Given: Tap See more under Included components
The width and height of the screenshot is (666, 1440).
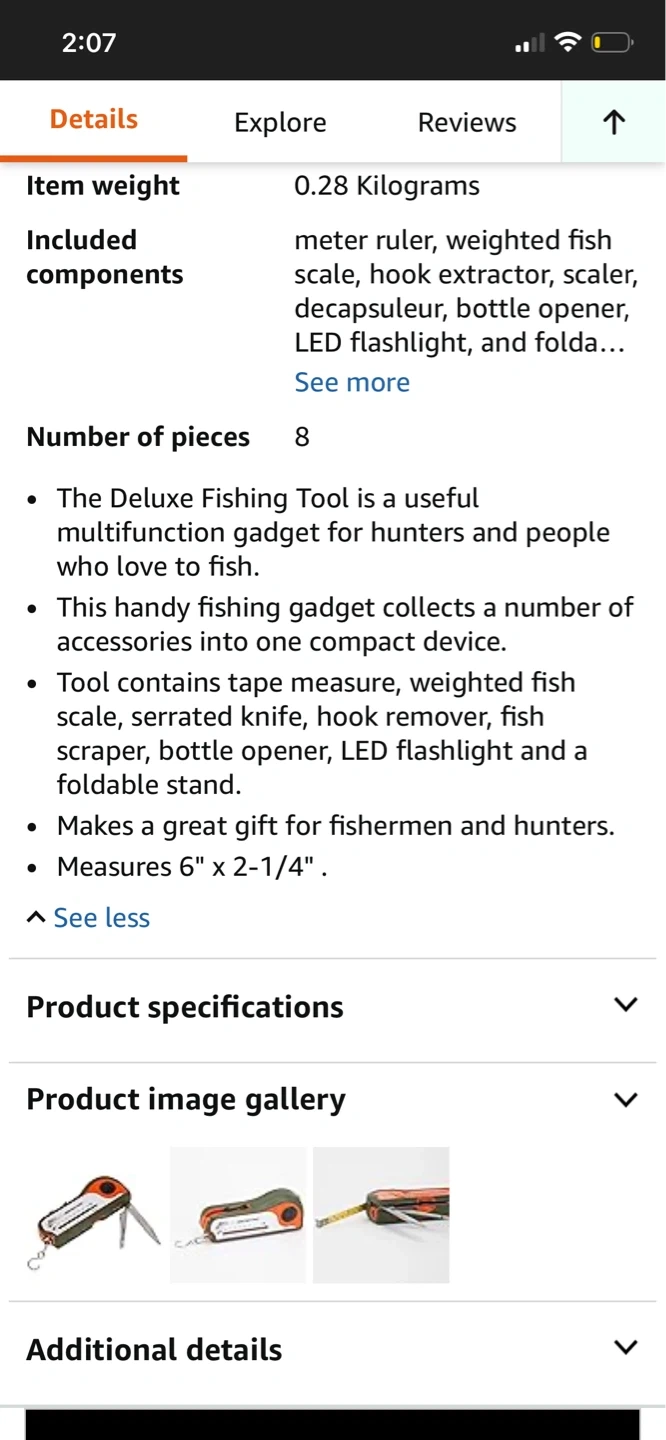Looking at the screenshot, I should coord(352,382).
